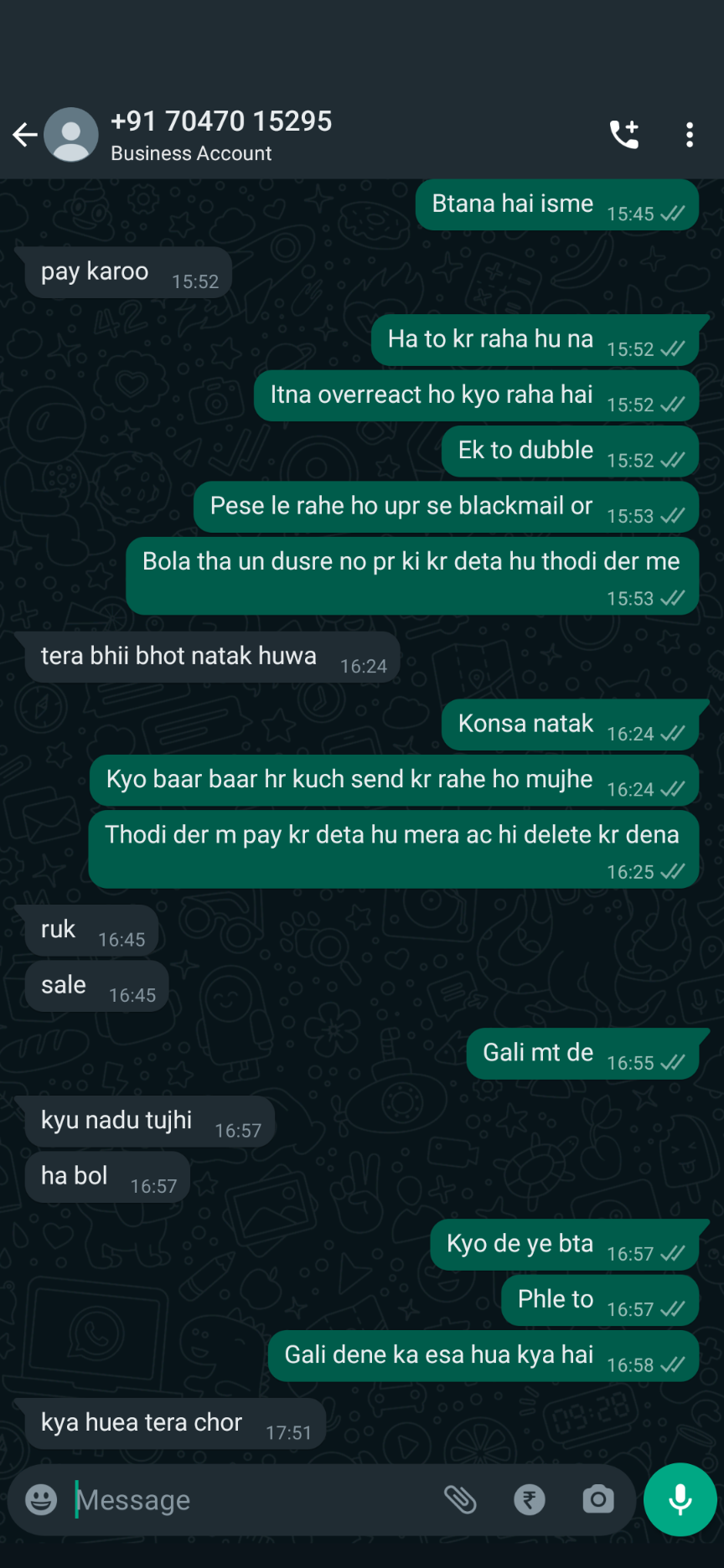Tap the "Btana hai isme" message bubble
724x1568 pixels.
[557, 204]
